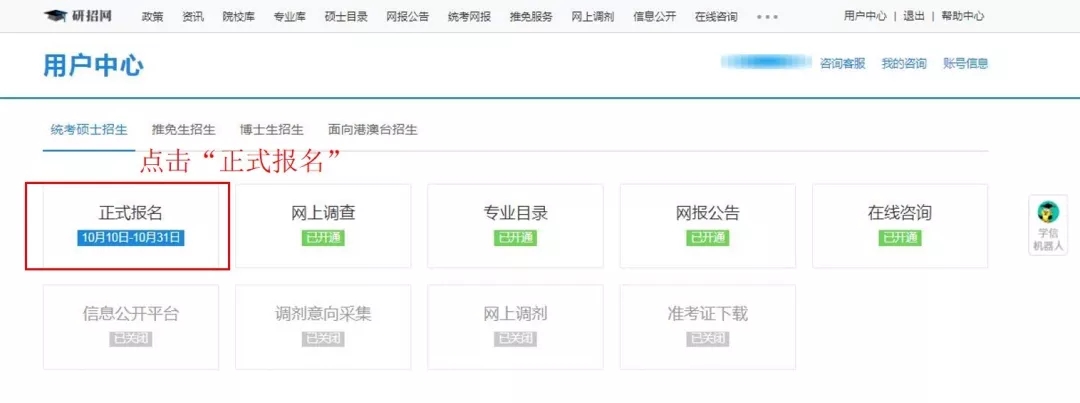1080x403 pixels.
Task: Switch to the 博士生招生 tab
Action: (x=272, y=130)
